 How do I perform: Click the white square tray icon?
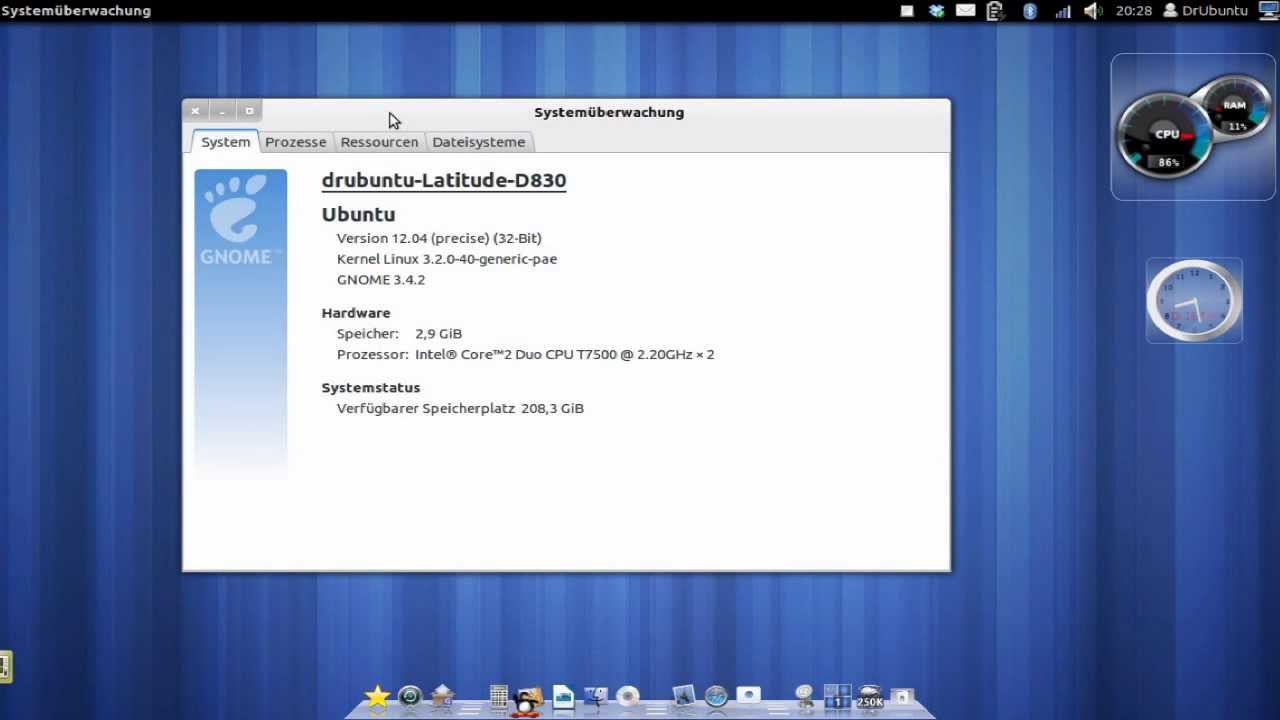907,11
